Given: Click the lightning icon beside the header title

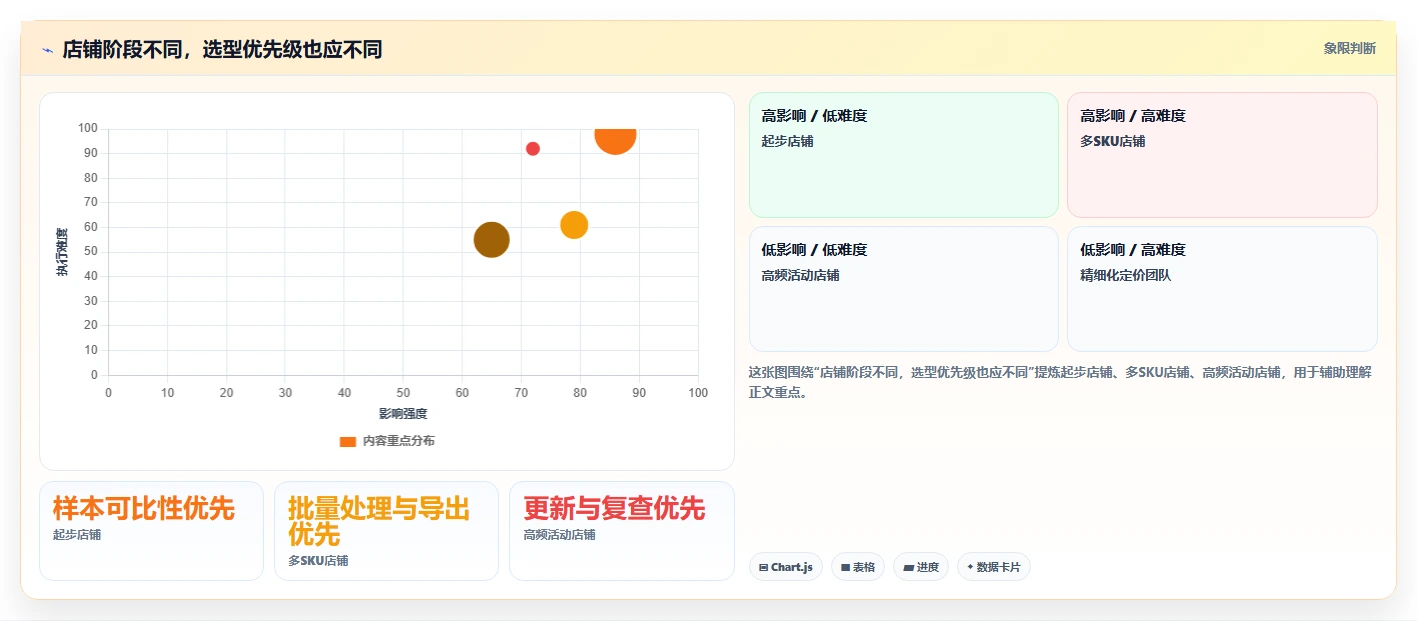Looking at the screenshot, I should (47, 50).
